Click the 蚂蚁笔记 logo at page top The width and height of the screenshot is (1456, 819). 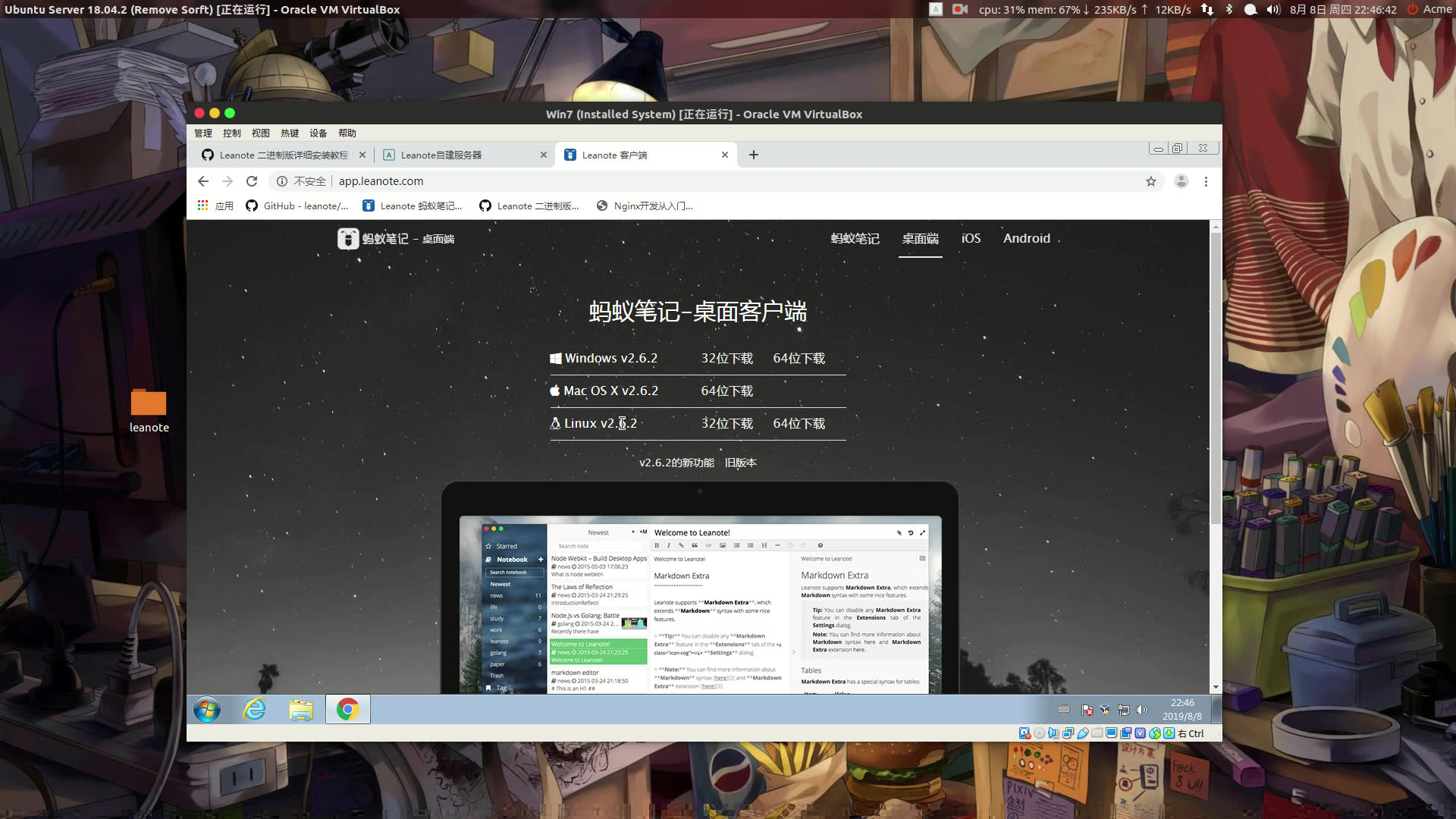pyautogui.click(x=396, y=239)
